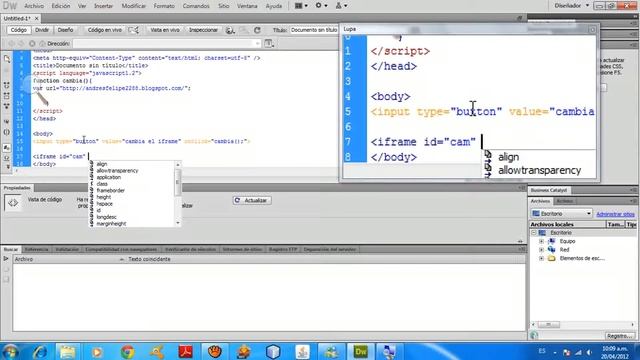This screenshot has height=360, width=640.
Task: Click the code hints scroll-down arrow
Action: (x=178, y=223)
